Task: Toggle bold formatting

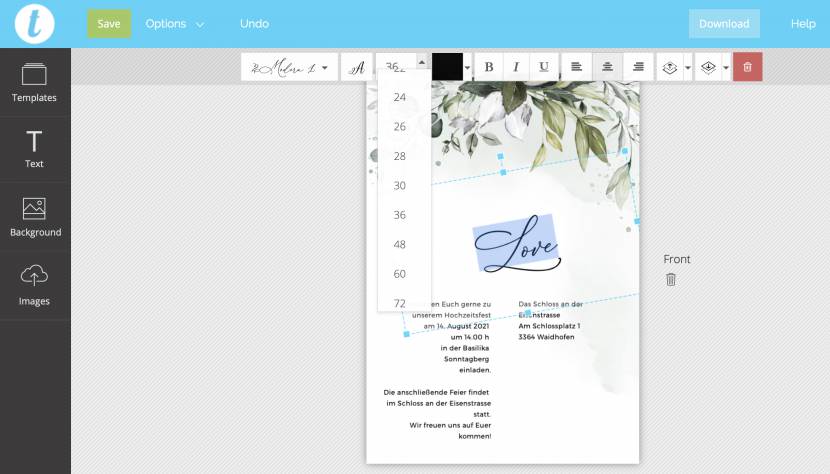Action: tap(489, 67)
